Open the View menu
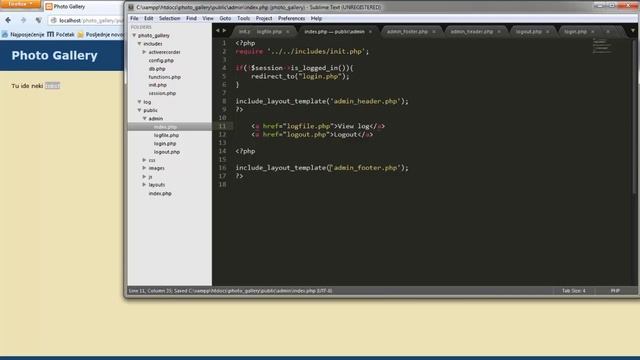Viewport: 640px width, 360px height. coord(208,18)
